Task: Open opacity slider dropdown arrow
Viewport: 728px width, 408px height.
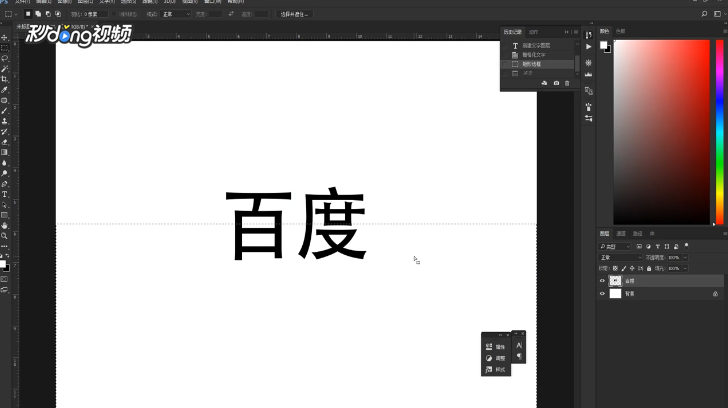Action: tap(685, 258)
